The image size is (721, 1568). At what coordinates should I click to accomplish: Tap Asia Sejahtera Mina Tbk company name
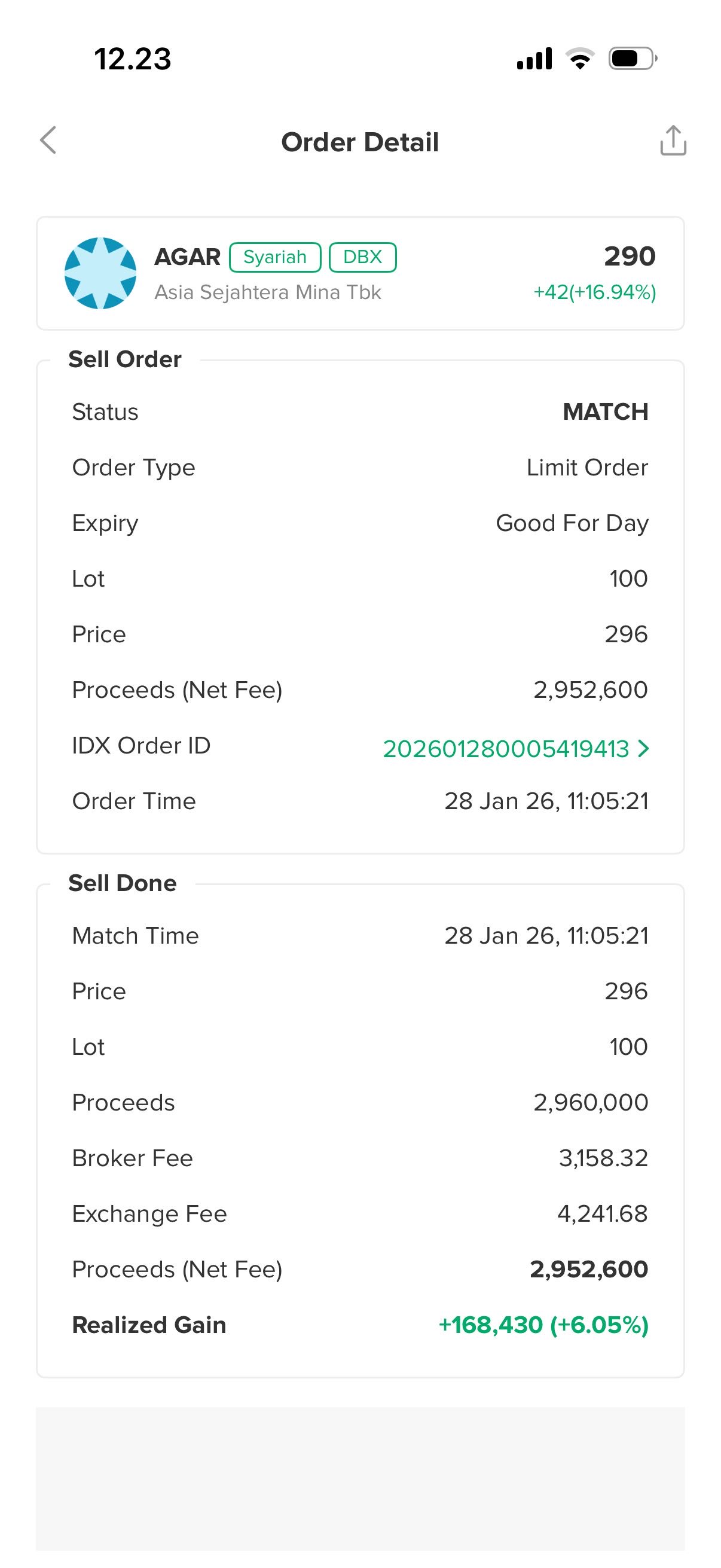pyautogui.click(x=268, y=292)
